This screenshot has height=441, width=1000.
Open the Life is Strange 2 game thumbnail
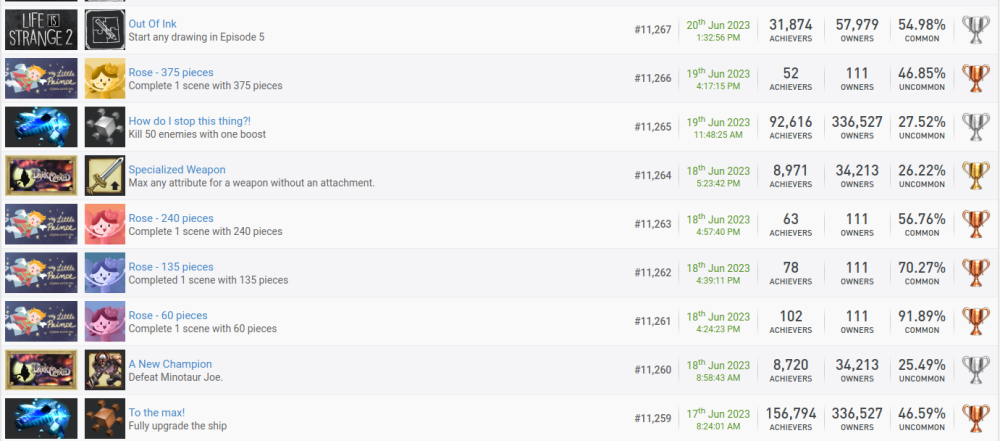[40, 30]
